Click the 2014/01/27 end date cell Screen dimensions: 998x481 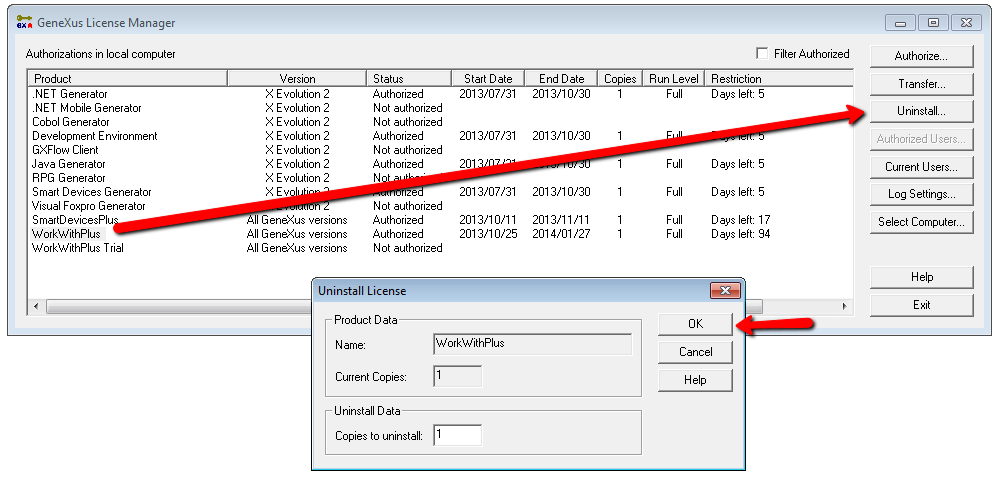[561, 234]
